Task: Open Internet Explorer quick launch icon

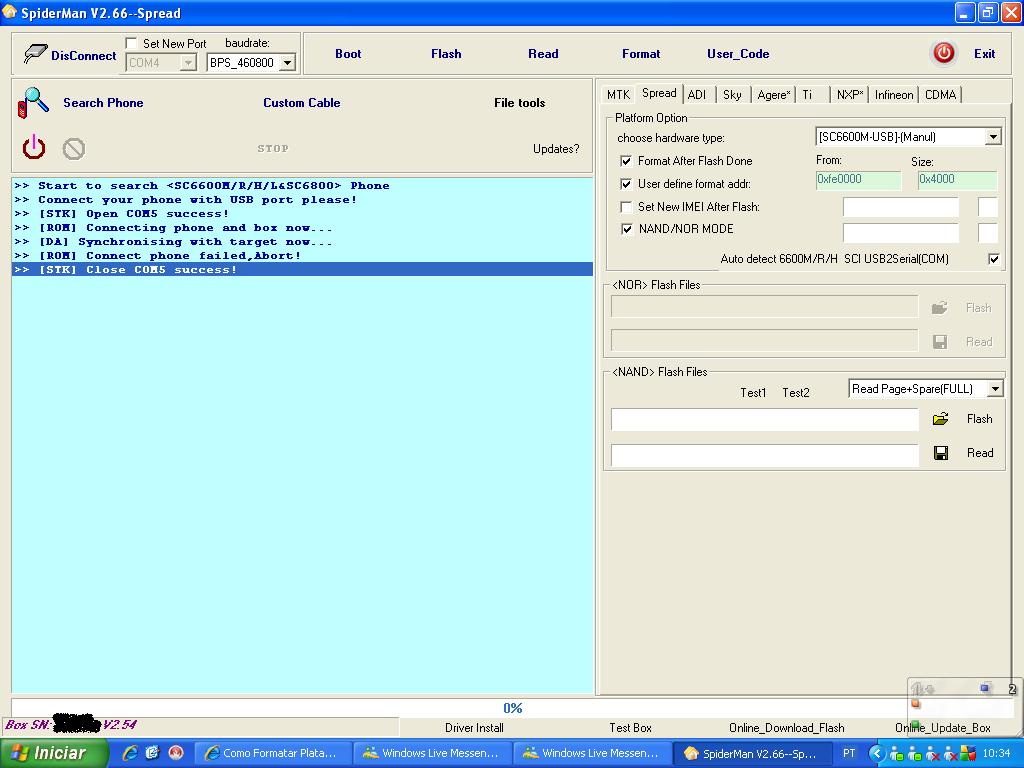Action: (x=130, y=753)
